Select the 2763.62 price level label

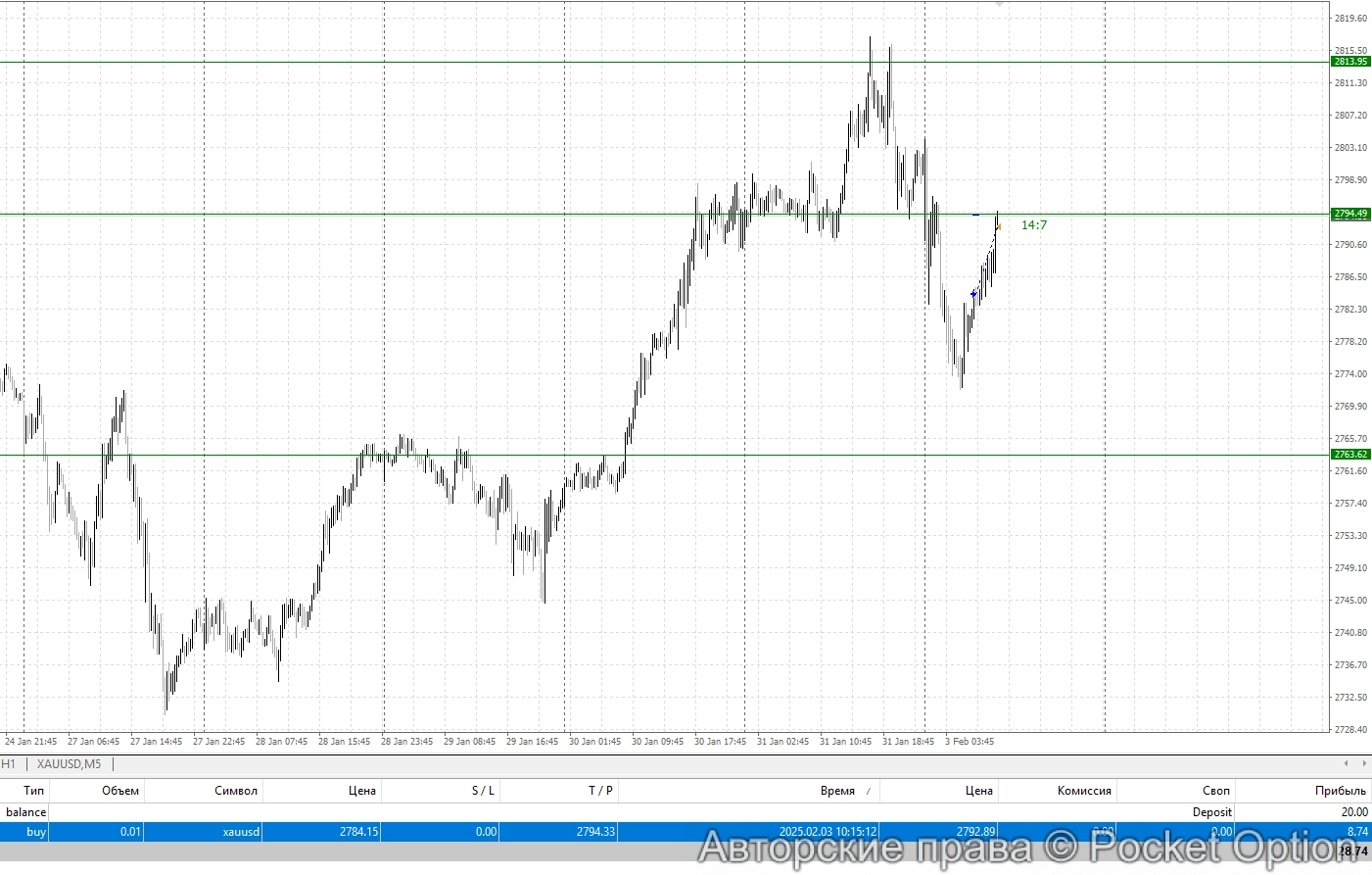point(1350,455)
